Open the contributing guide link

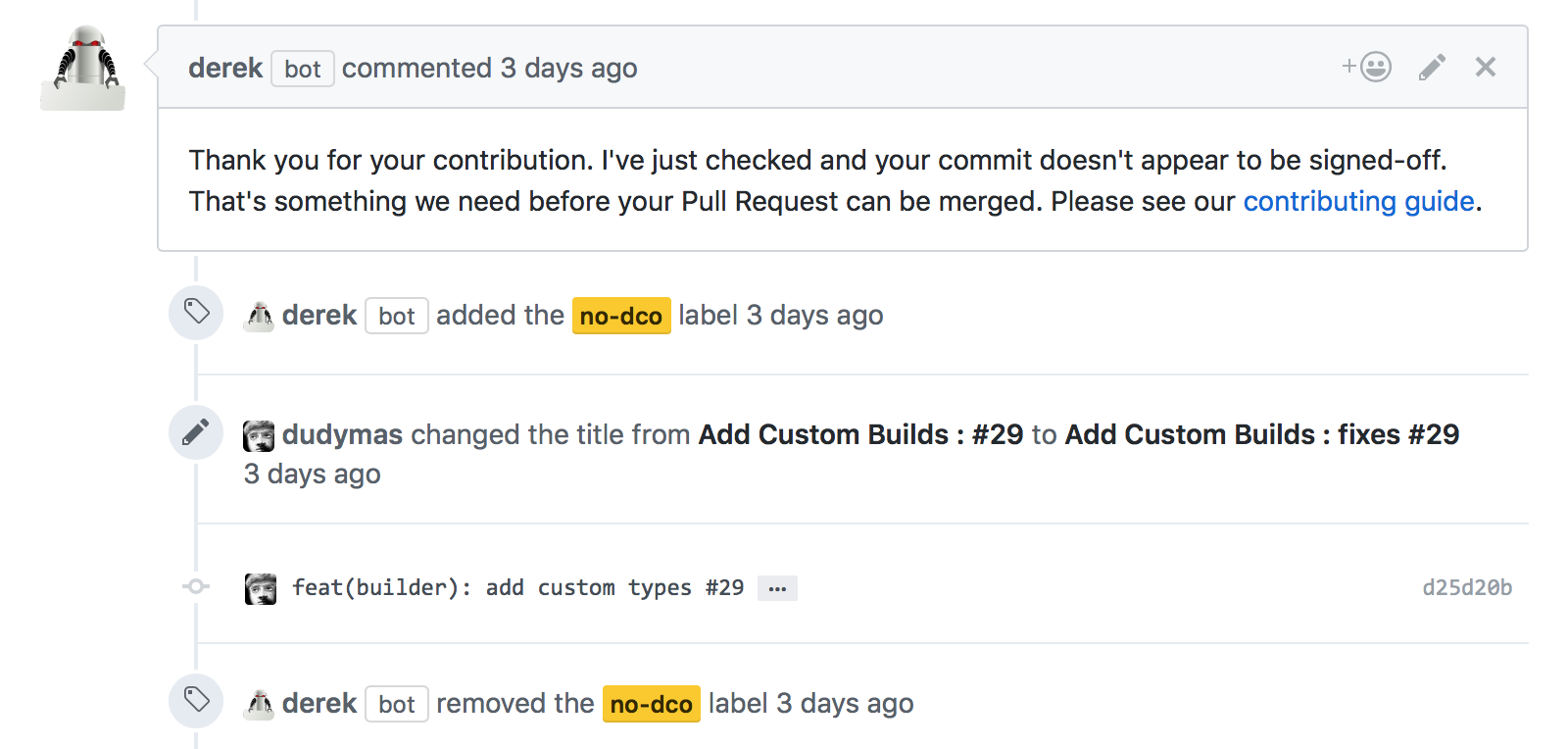tap(1358, 201)
